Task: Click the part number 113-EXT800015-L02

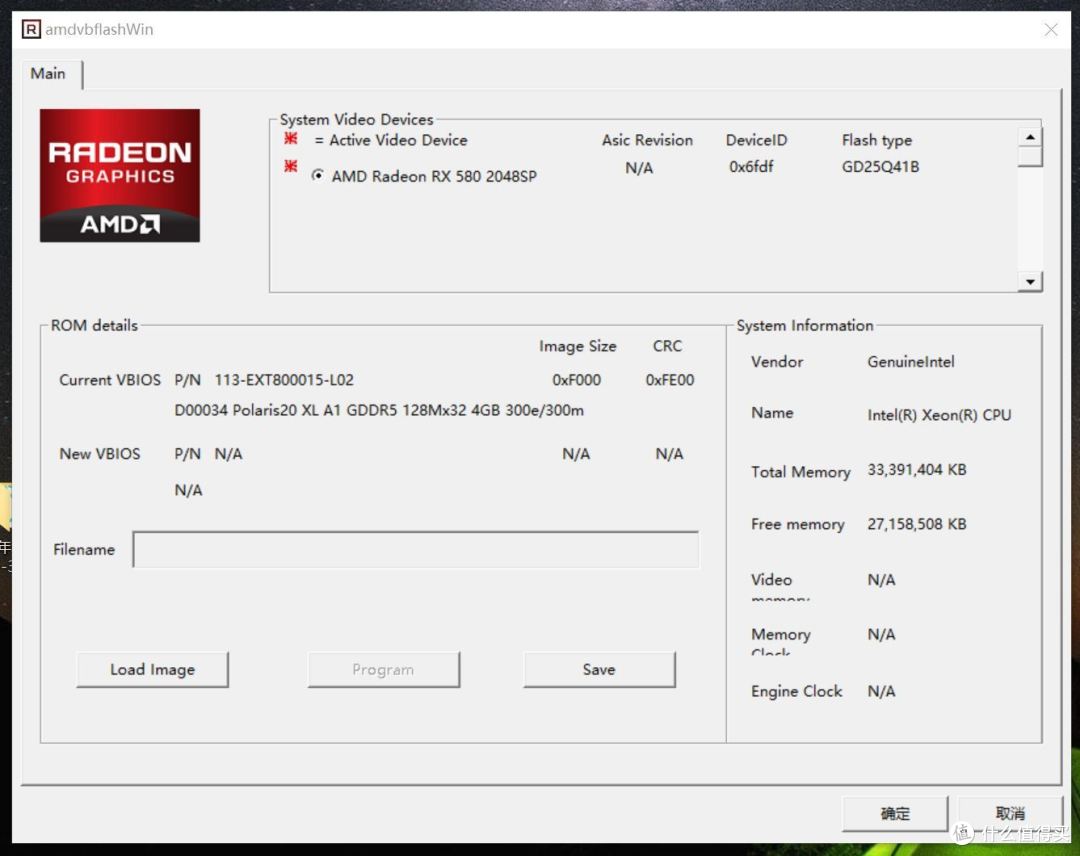Action: (284, 380)
